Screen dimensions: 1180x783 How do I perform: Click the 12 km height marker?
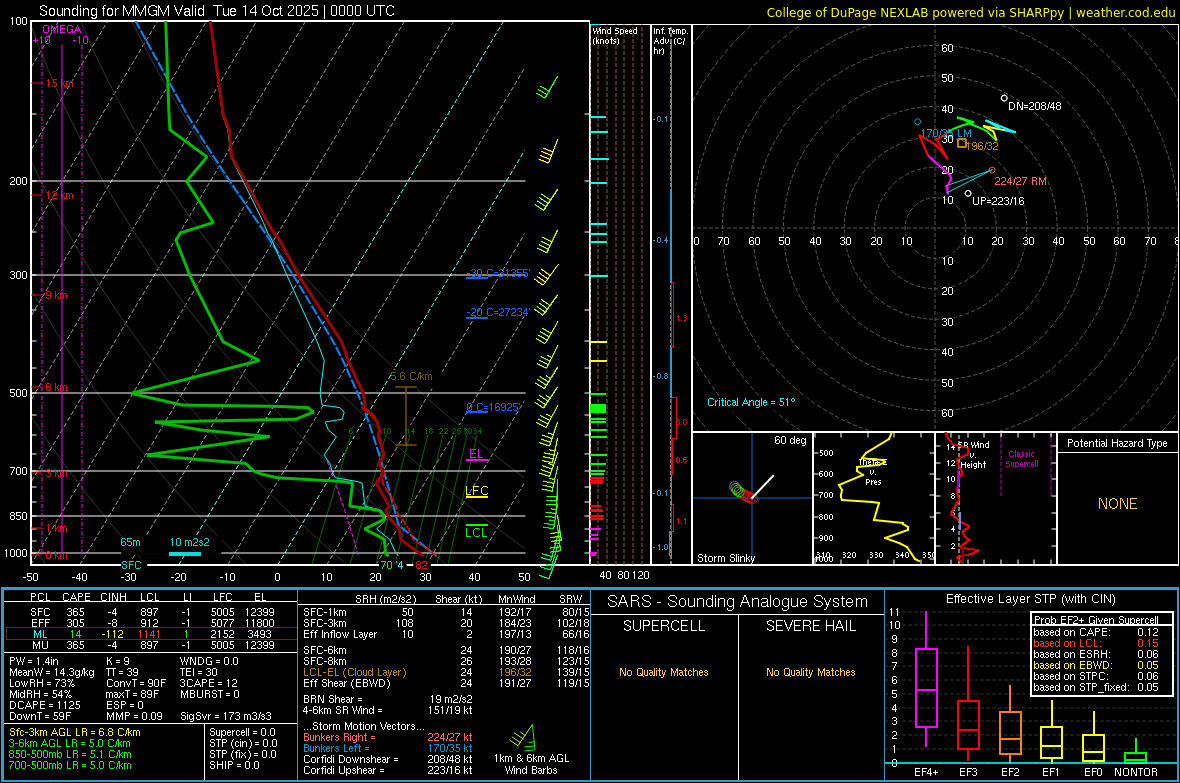tap(58, 195)
